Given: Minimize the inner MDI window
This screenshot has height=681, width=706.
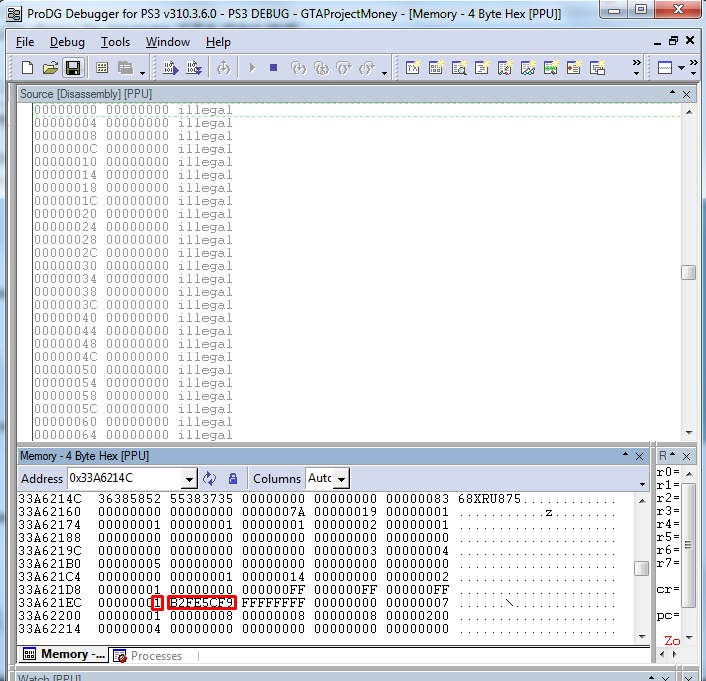Looking at the screenshot, I should tap(657, 43).
